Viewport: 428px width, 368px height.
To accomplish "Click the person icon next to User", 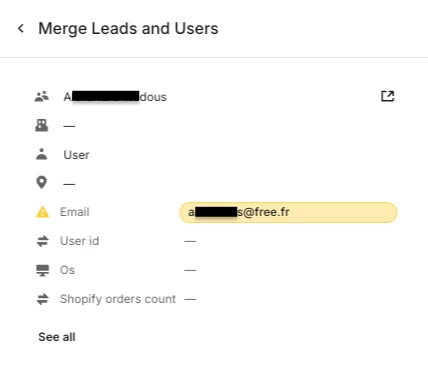I will (42, 154).
